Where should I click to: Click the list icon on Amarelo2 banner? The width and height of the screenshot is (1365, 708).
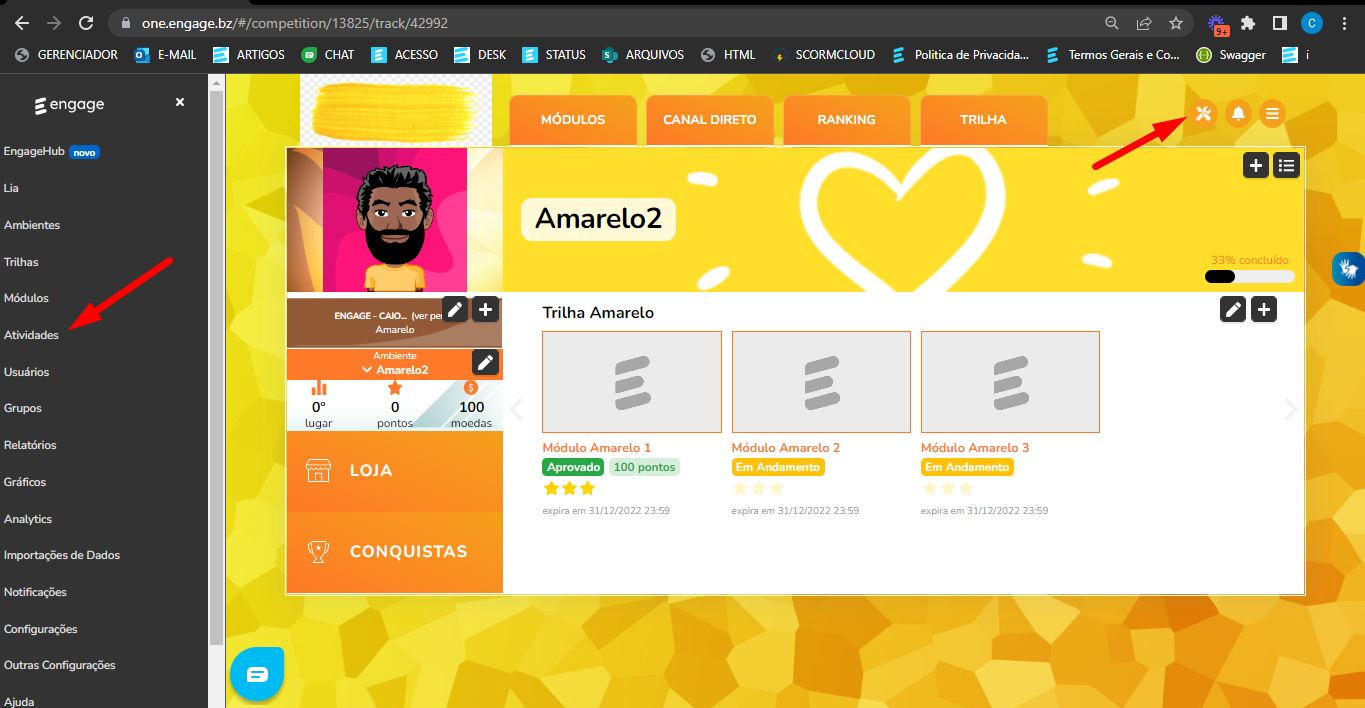tap(1286, 166)
